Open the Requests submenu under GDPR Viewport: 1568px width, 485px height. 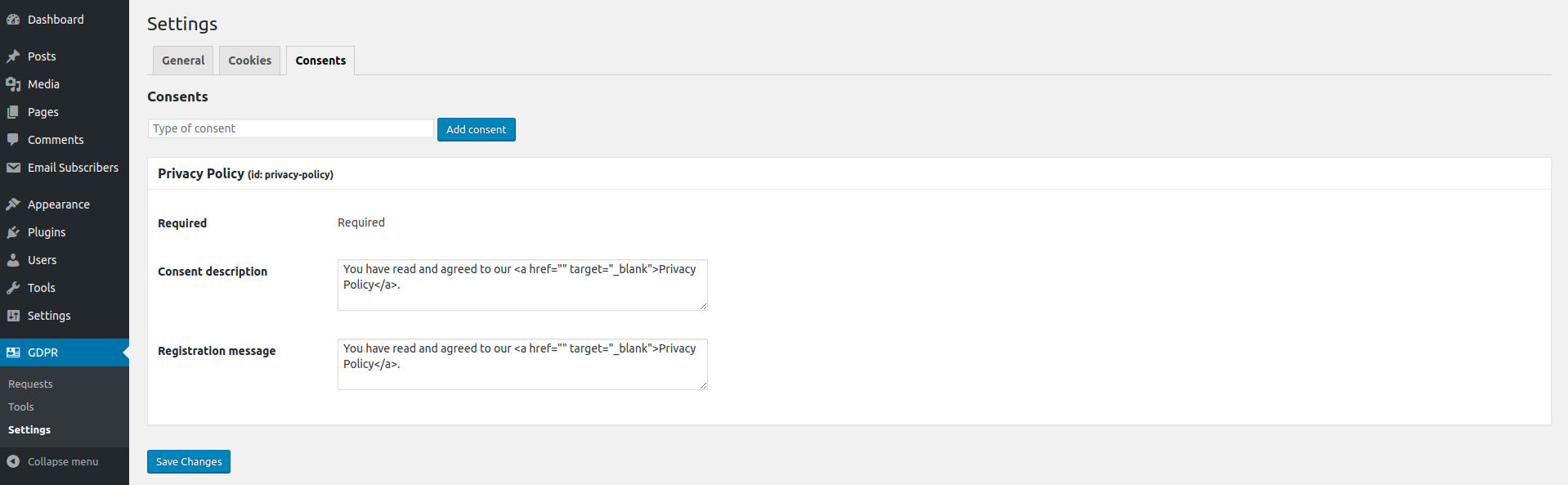tap(30, 384)
